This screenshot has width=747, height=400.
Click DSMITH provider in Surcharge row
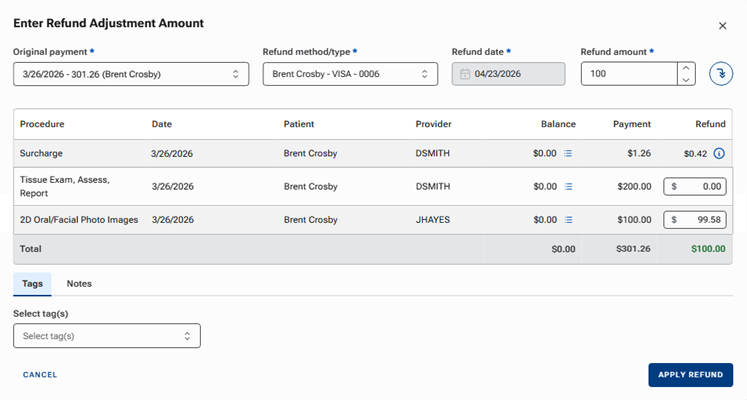click(x=432, y=153)
